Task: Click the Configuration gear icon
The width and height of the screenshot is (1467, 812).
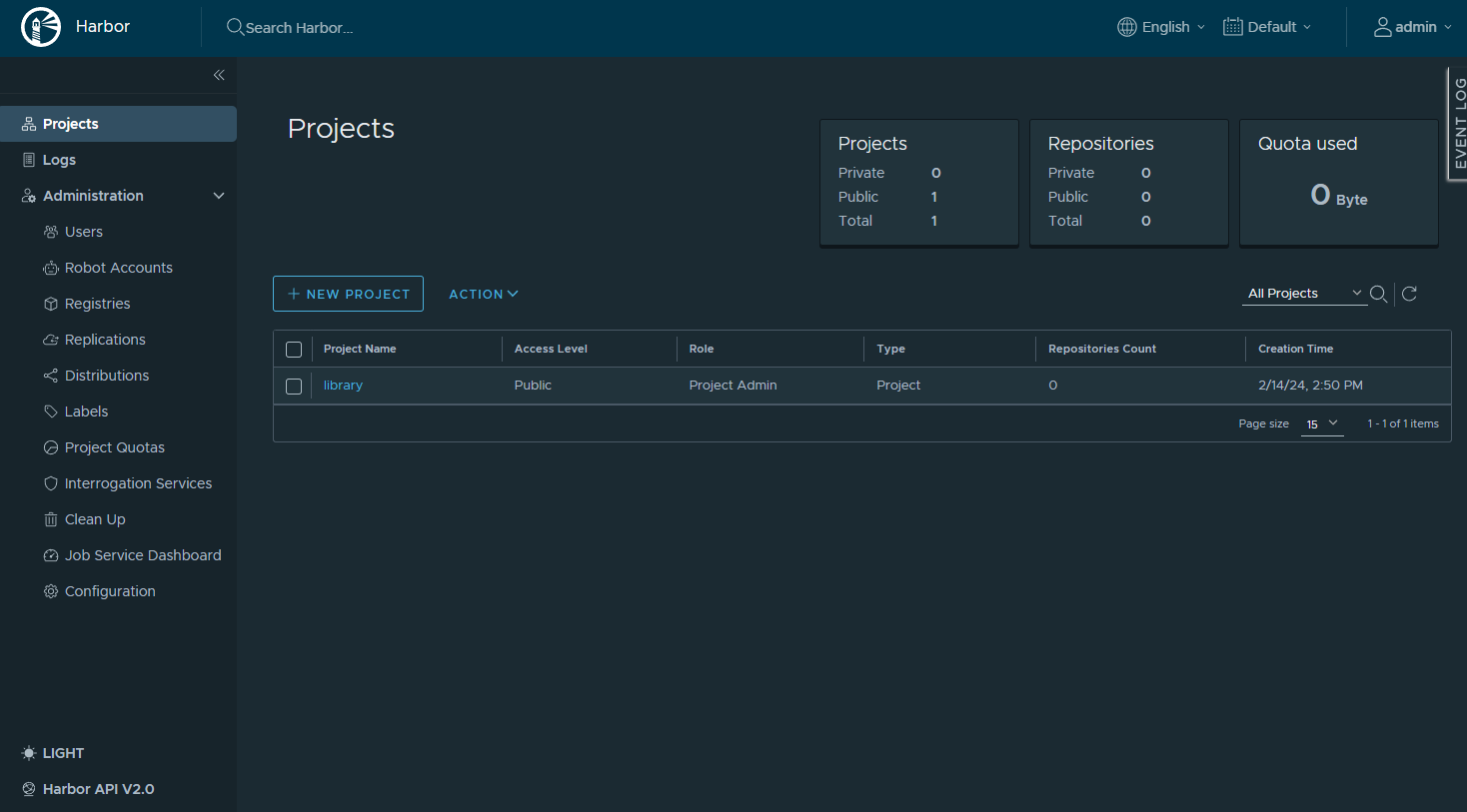Action: pyautogui.click(x=51, y=591)
